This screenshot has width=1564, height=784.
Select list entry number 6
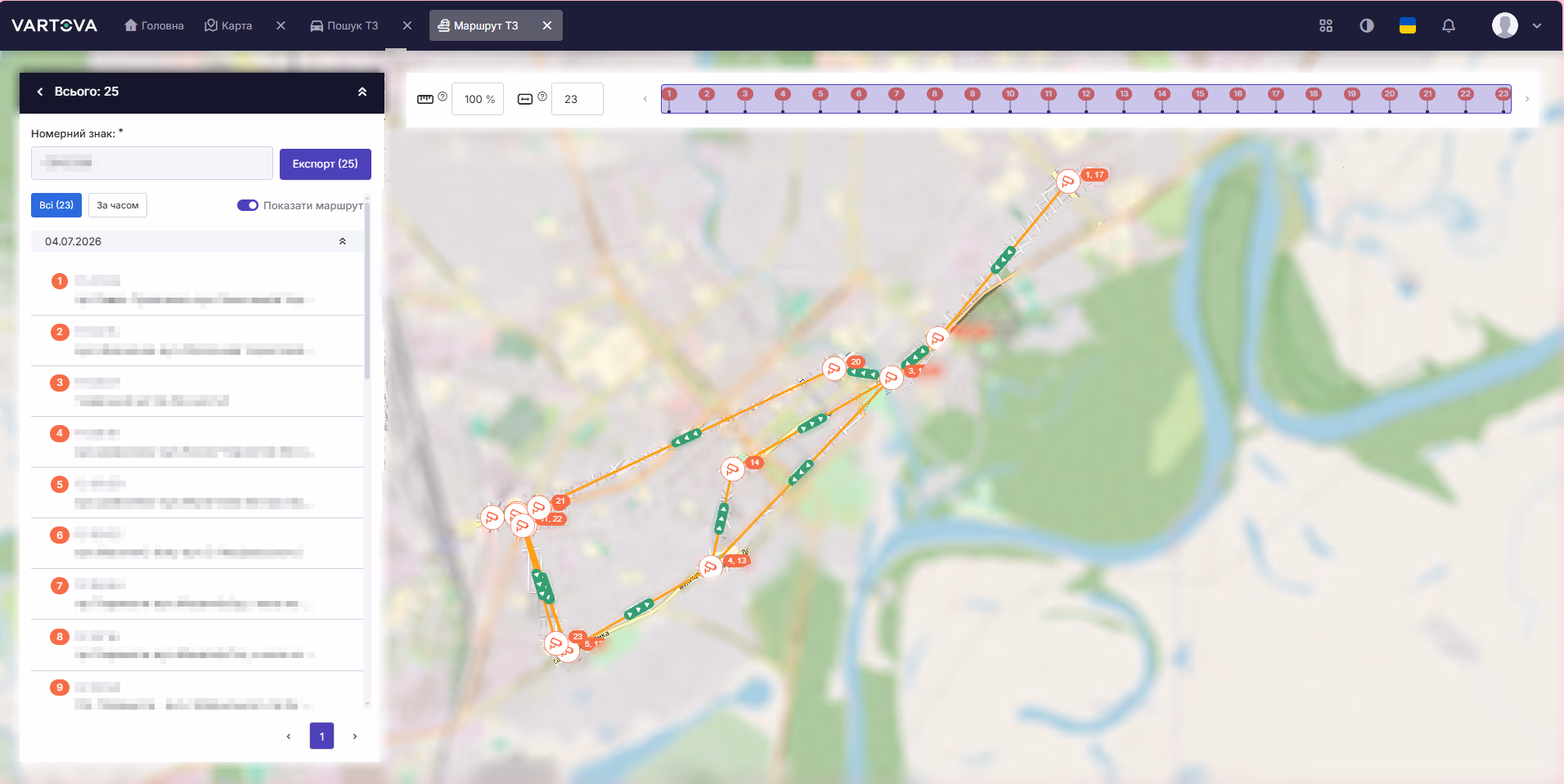(197, 544)
